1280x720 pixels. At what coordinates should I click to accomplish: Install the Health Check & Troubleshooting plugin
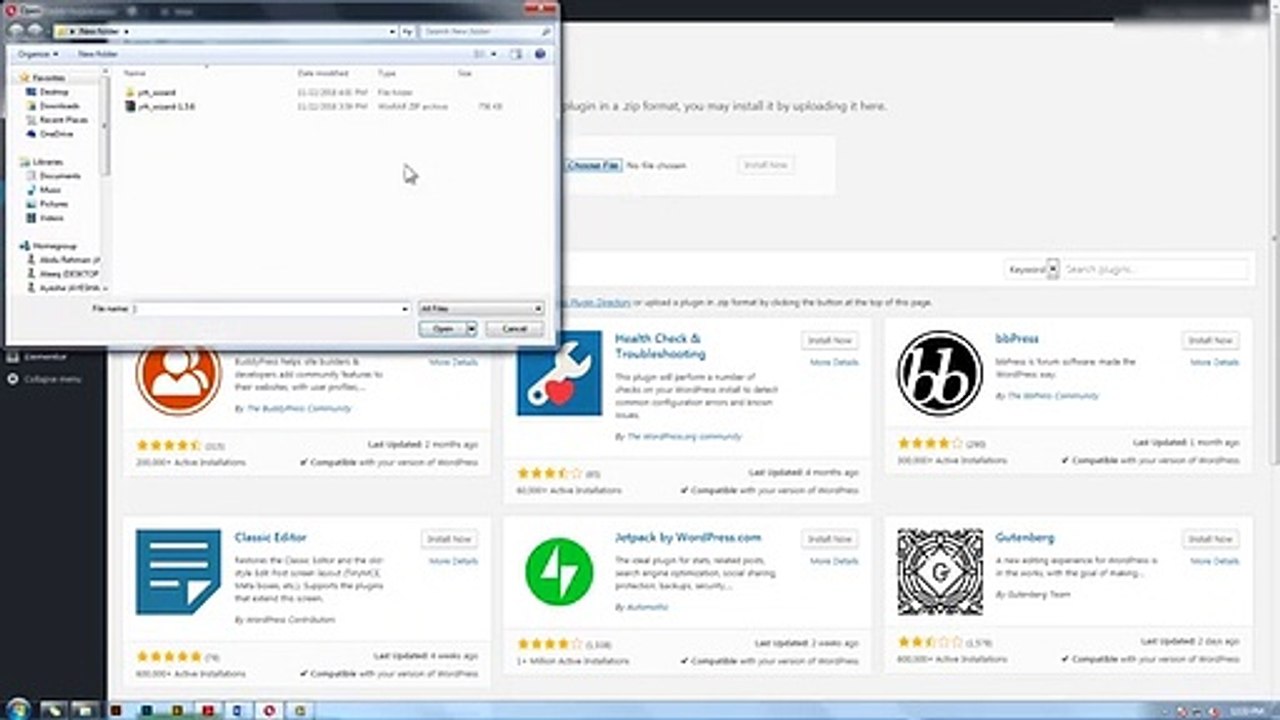[x=830, y=341]
